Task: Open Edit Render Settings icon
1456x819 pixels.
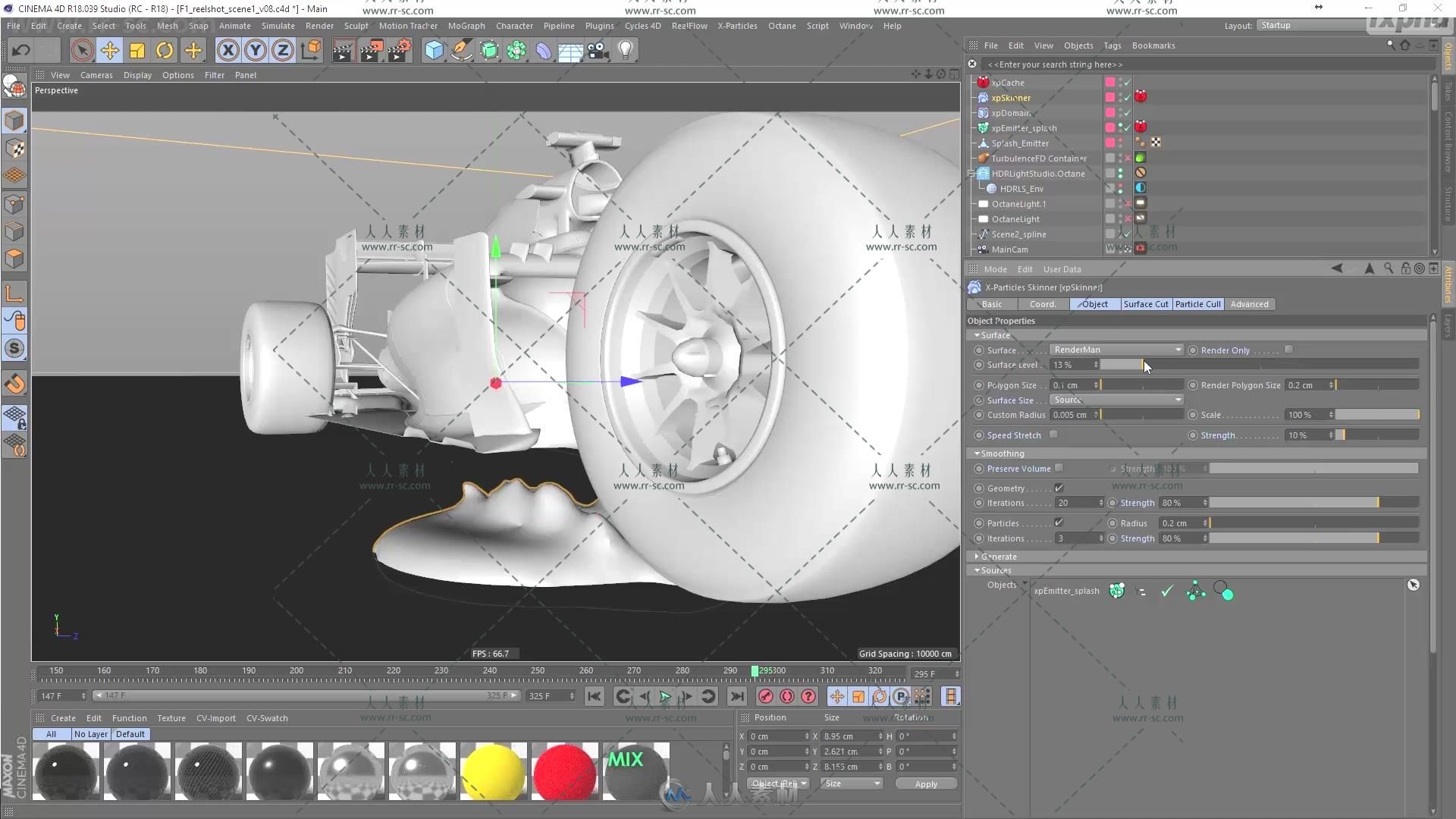Action: point(399,51)
